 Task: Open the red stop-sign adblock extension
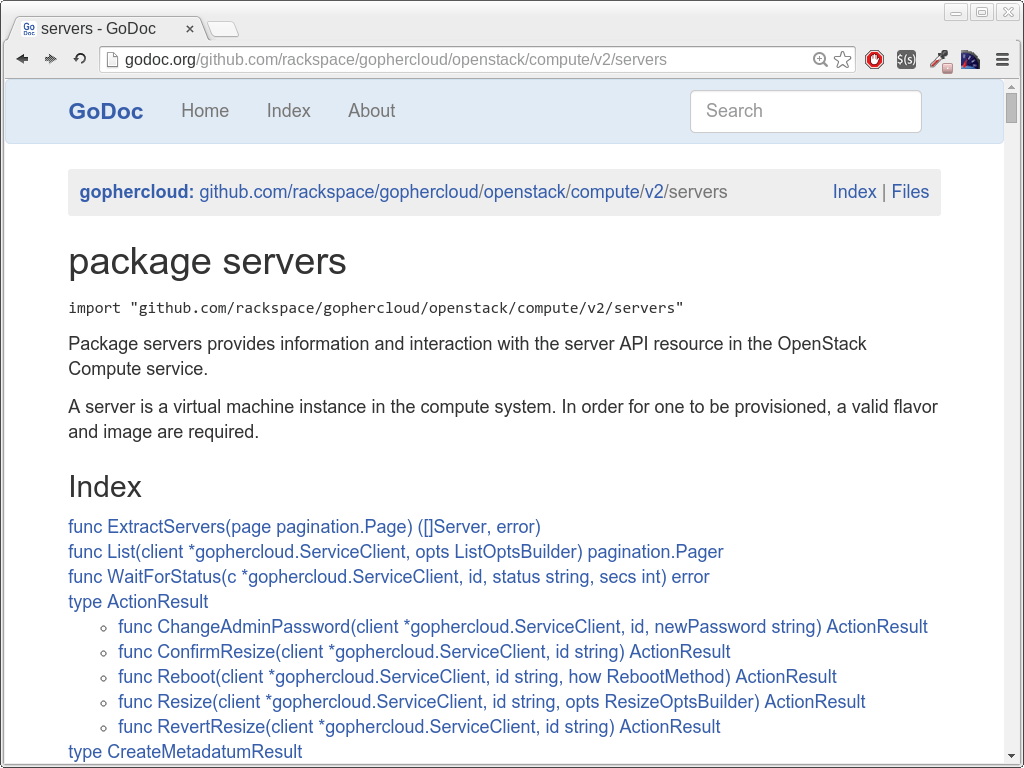(874, 59)
